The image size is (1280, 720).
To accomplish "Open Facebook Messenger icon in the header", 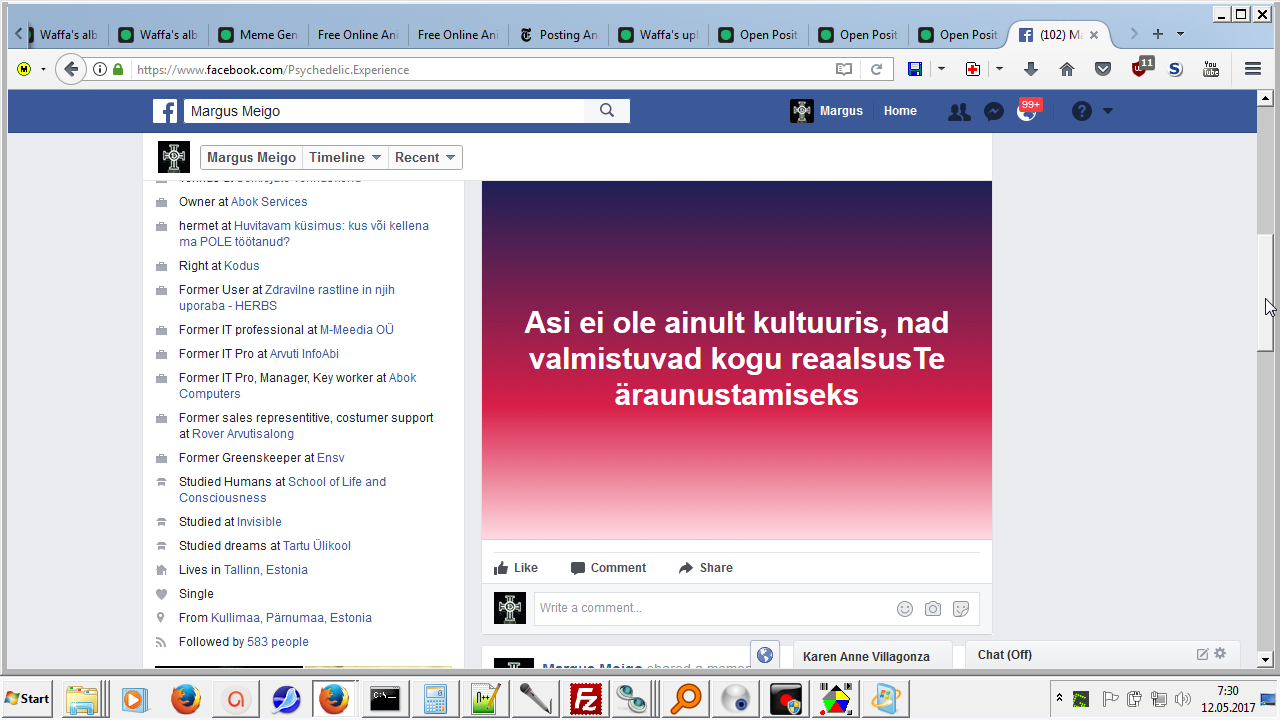I will pyautogui.click(x=993, y=112).
